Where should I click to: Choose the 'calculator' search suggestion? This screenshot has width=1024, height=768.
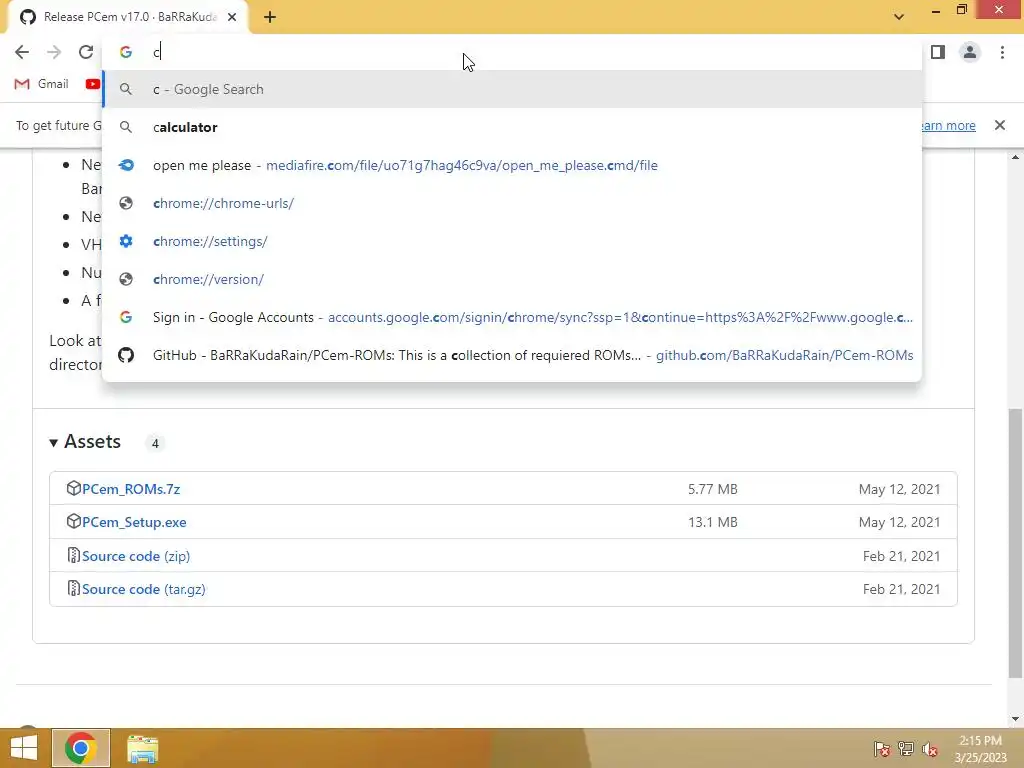[x=512, y=127]
